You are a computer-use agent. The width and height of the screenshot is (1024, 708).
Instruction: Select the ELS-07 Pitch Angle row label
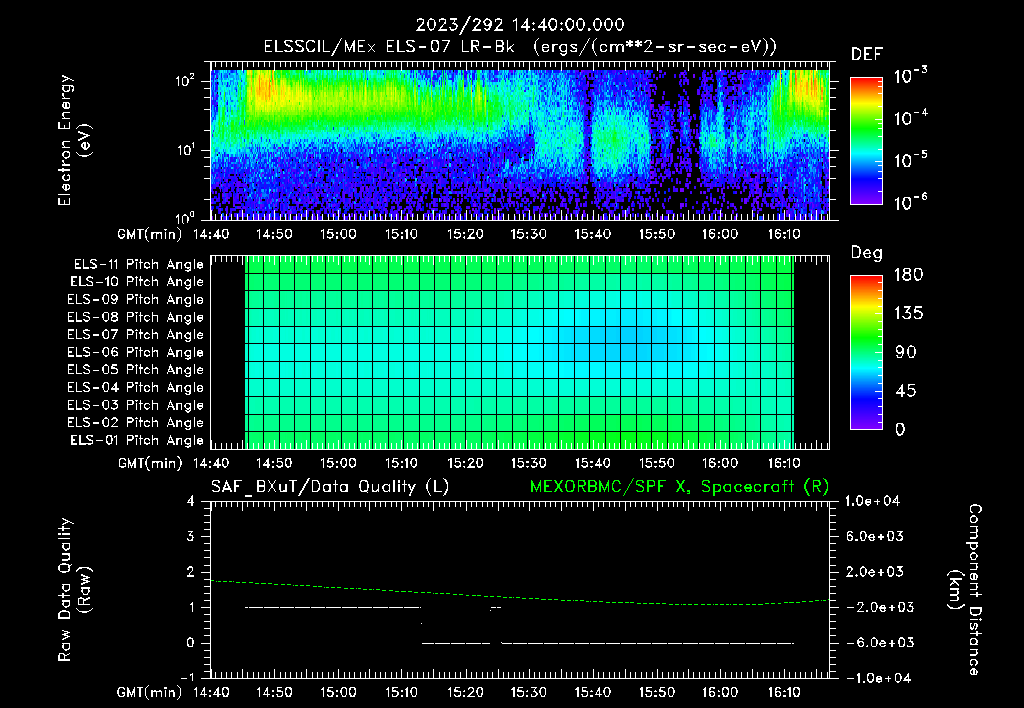(135, 334)
